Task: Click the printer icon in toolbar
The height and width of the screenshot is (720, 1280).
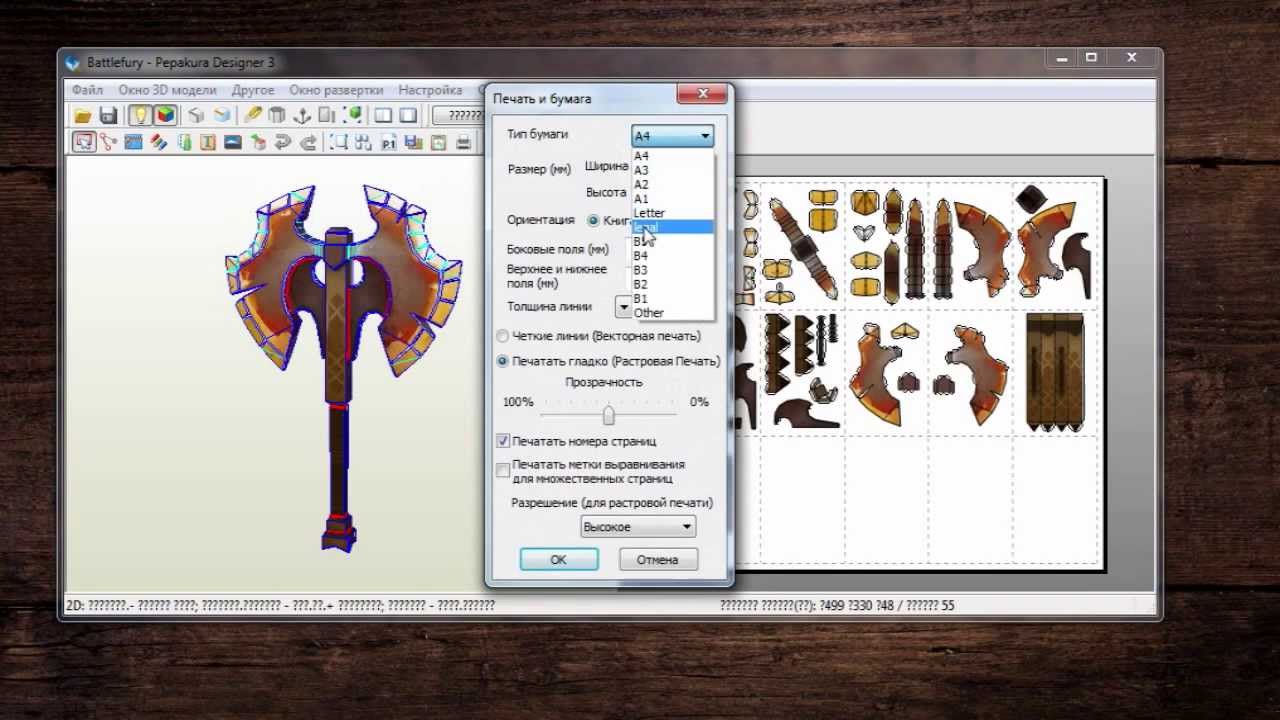Action: [463, 142]
